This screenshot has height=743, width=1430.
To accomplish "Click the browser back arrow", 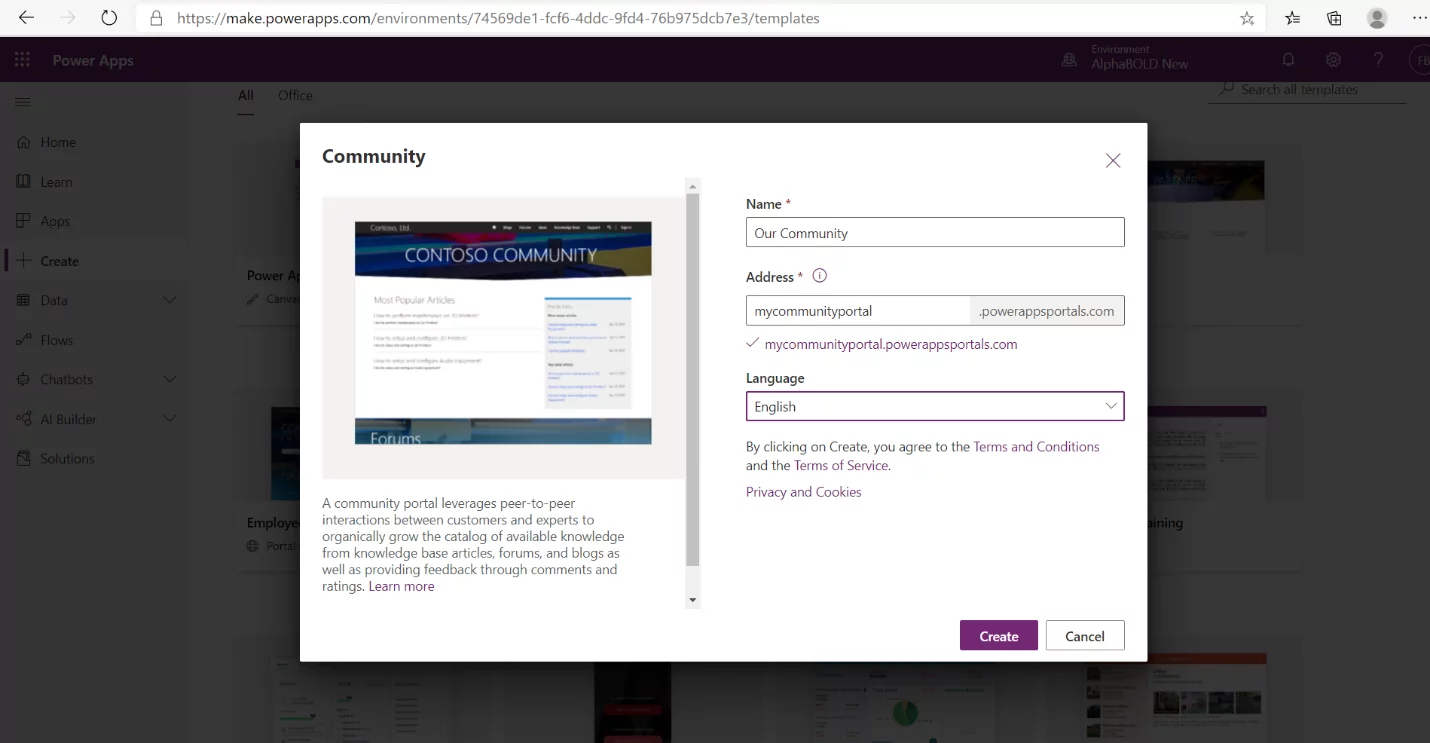I will click(x=27, y=18).
